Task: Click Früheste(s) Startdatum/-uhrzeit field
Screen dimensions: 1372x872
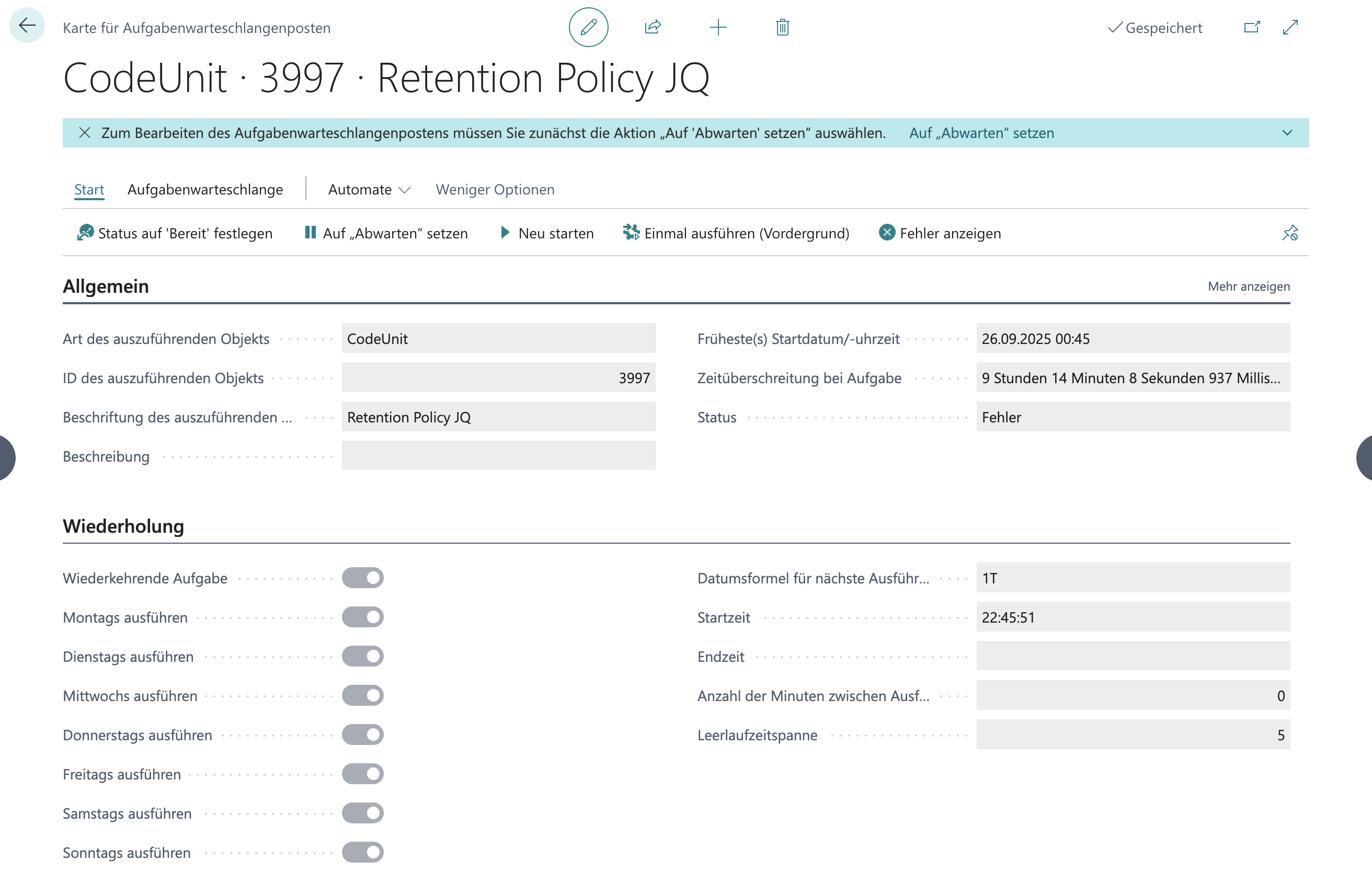Action: 1133,338
